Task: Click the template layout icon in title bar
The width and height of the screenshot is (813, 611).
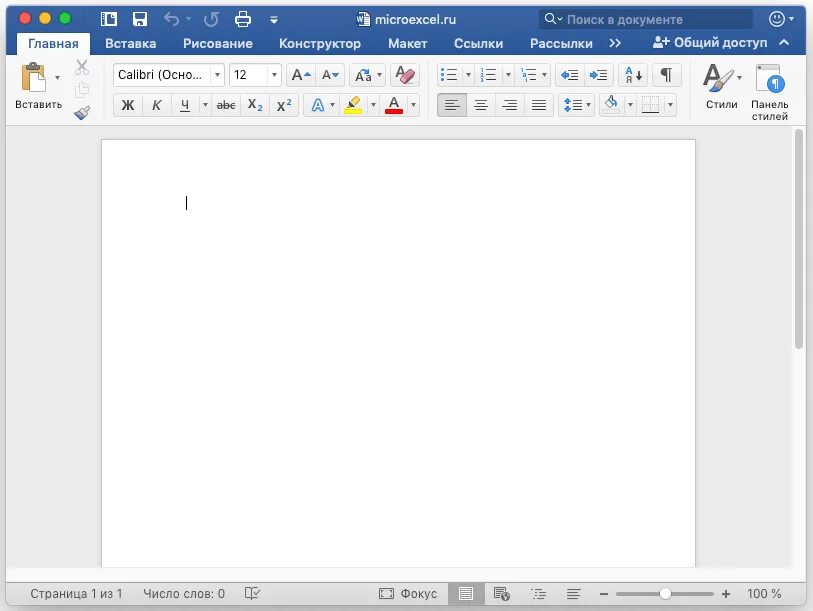Action: pyautogui.click(x=108, y=19)
